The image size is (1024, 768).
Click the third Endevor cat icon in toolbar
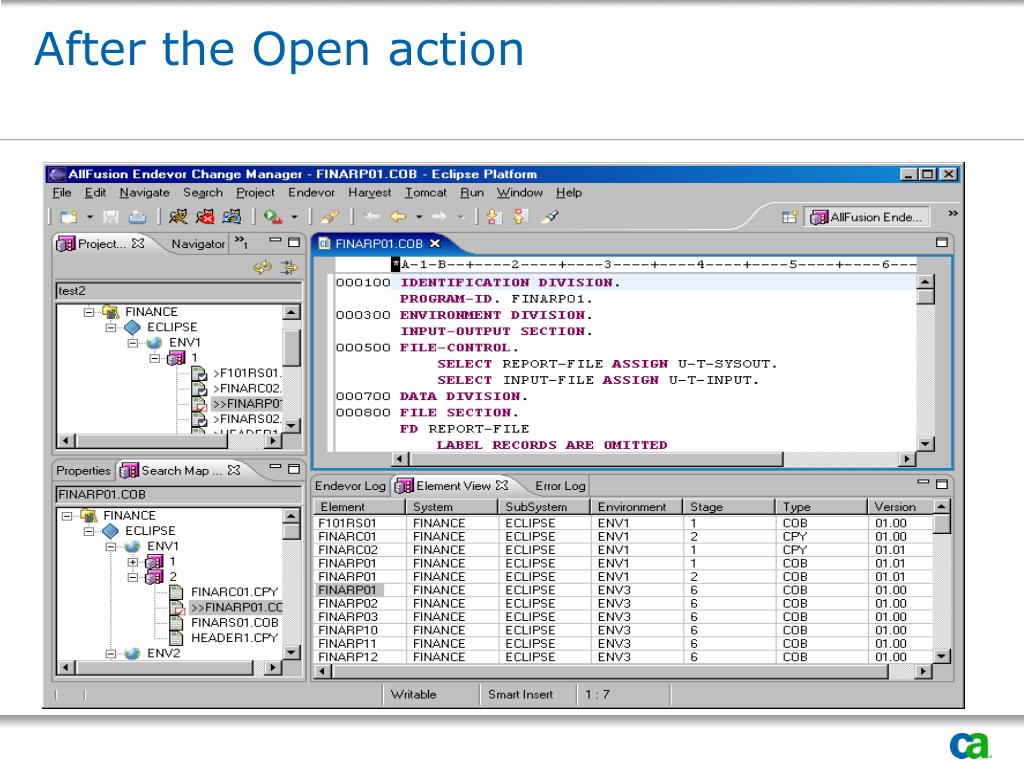pyautogui.click(x=232, y=217)
